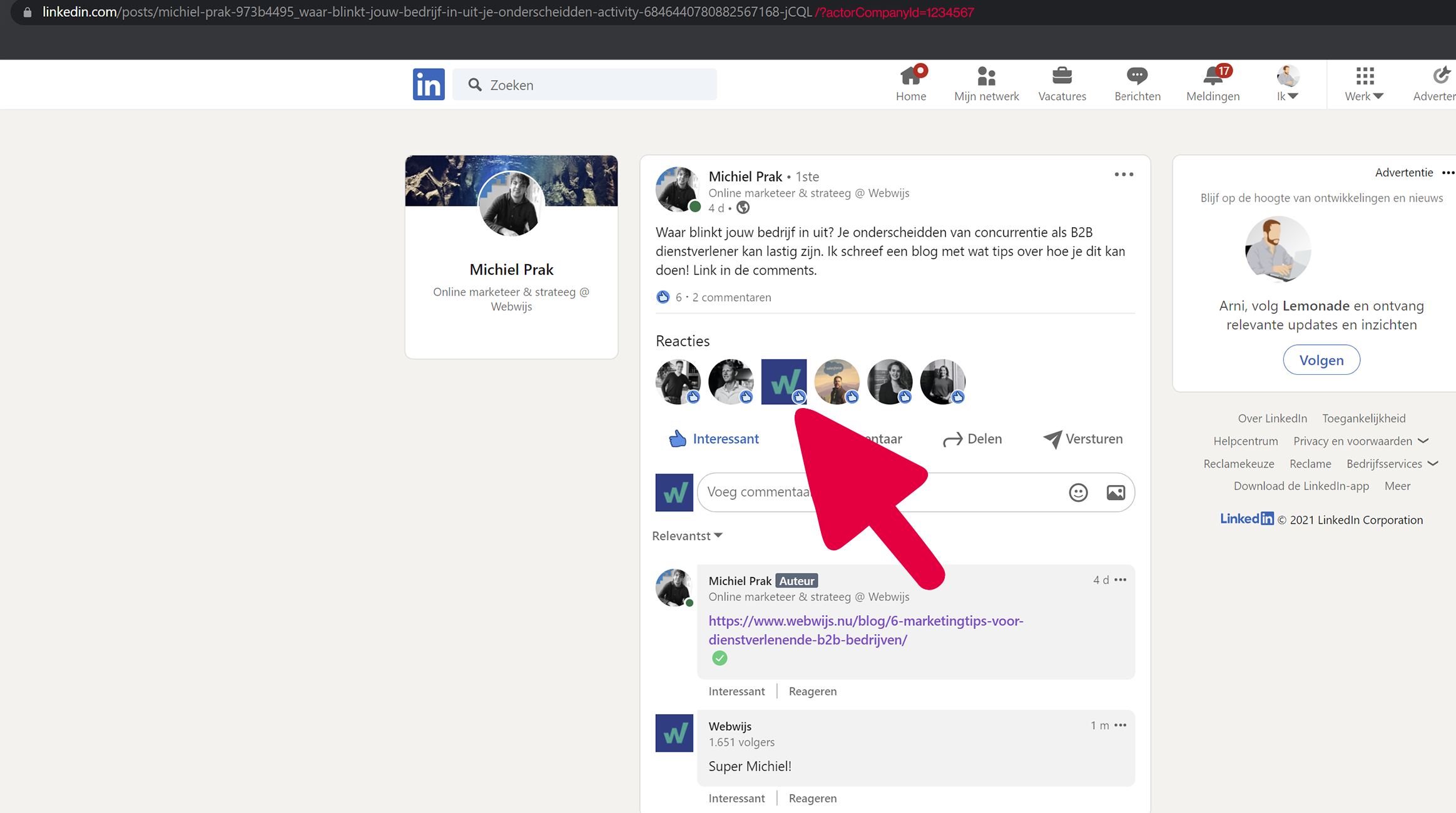Open Helpcentrum footer link

pyautogui.click(x=1245, y=441)
